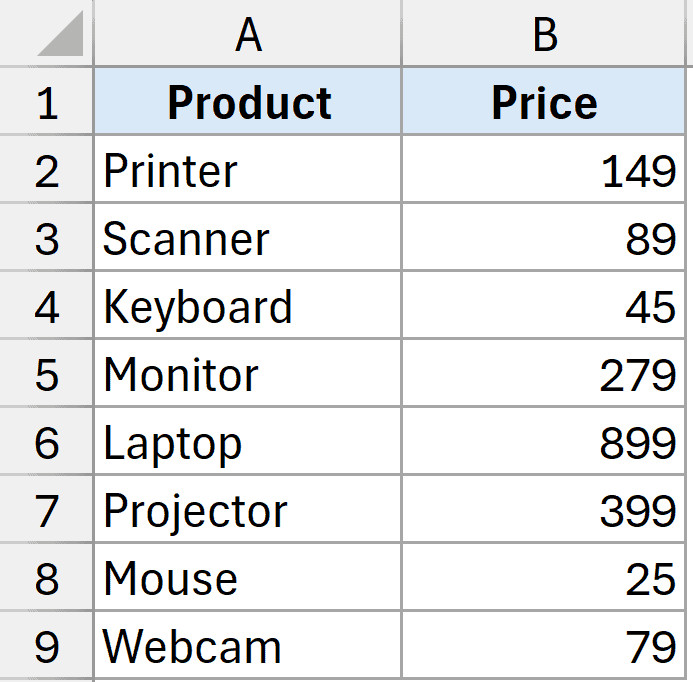The height and width of the screenshot is (682, 693).
Task: Select the Monitor cell
Action: coord(248,375)
